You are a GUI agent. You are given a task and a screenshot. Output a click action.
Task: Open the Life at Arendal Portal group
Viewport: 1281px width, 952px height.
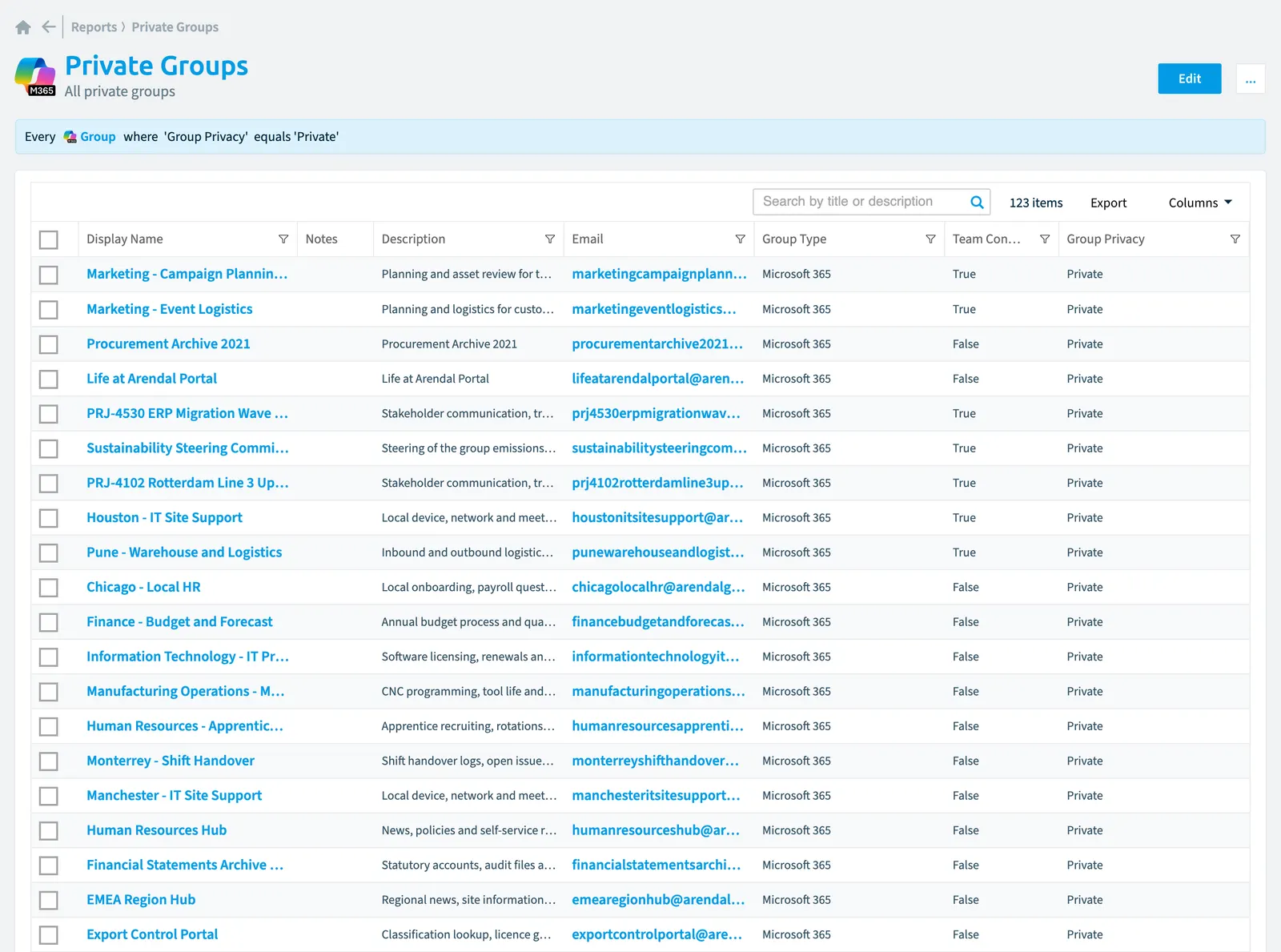point(151,379)
